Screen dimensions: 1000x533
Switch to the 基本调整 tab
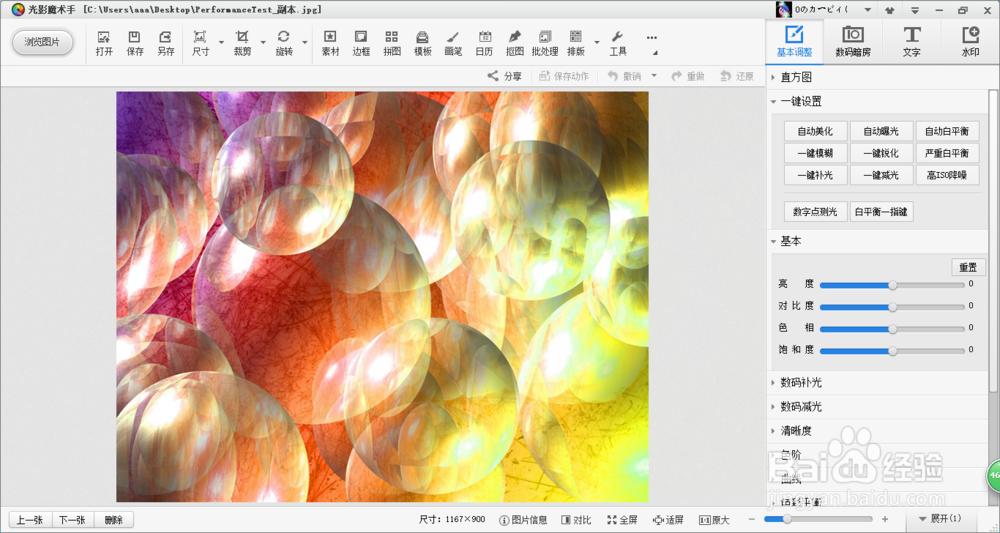tap(794, 42)
